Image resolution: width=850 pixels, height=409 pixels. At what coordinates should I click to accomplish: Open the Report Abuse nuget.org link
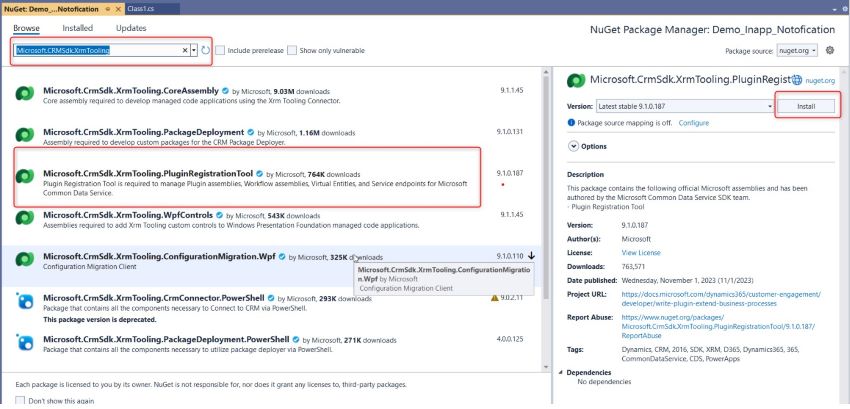tap(718, 326)
